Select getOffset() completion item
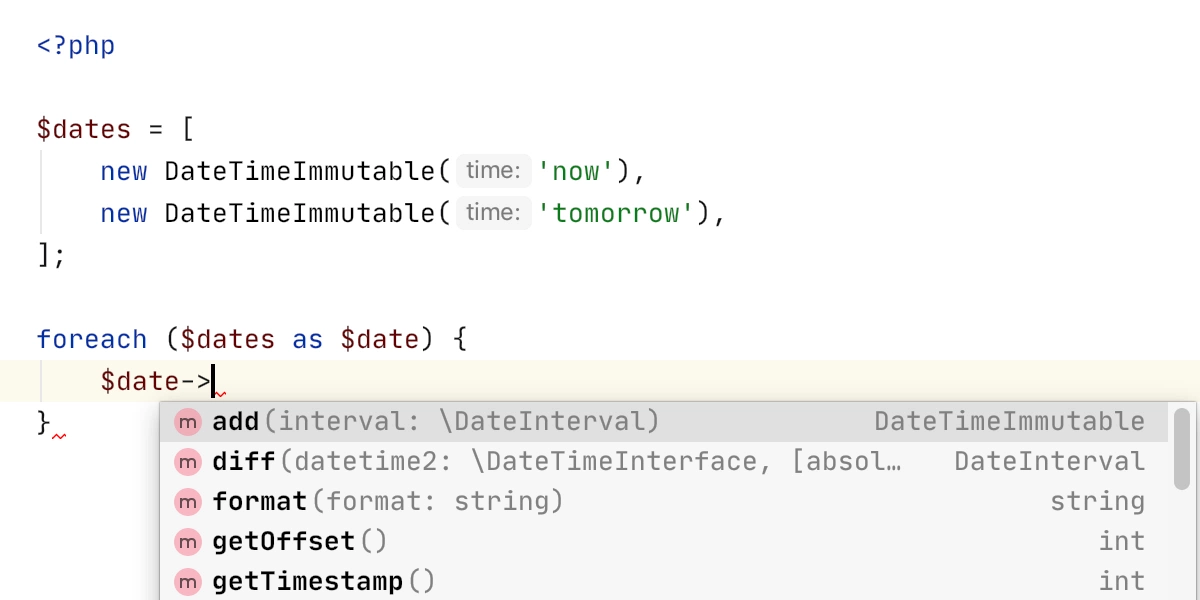Image resolution: width=1200 pixels, height=600 pixels. point(664,542)
